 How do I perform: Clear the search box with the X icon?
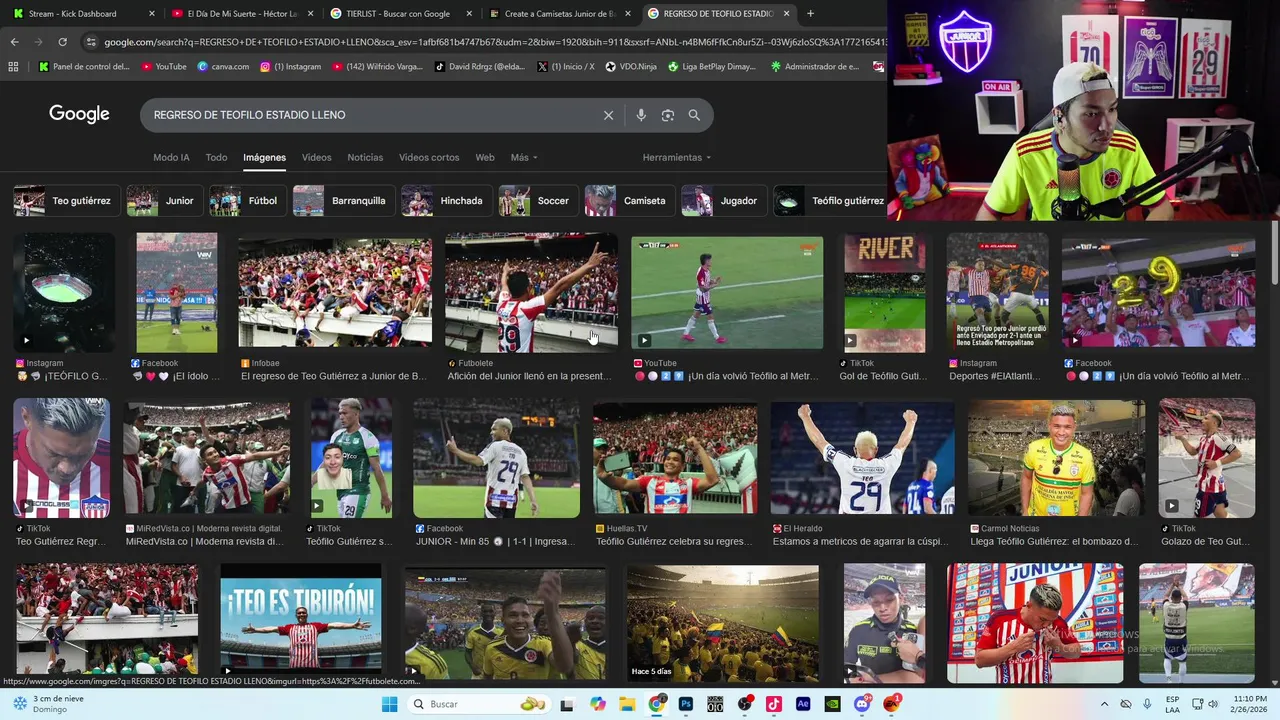tap(608, 115)
